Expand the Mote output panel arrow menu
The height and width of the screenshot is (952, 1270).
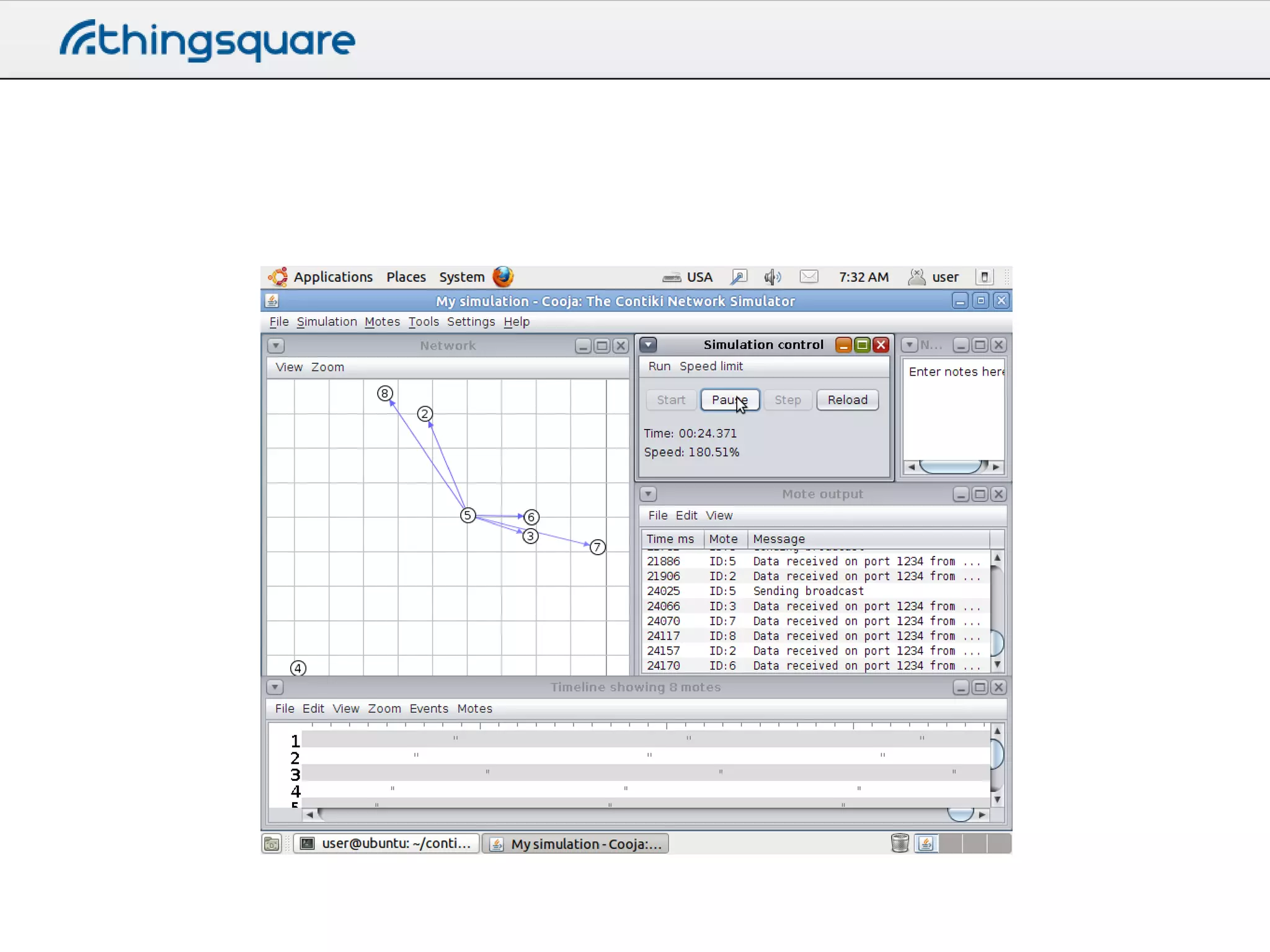pyautogui.click(x=648, y=494)
